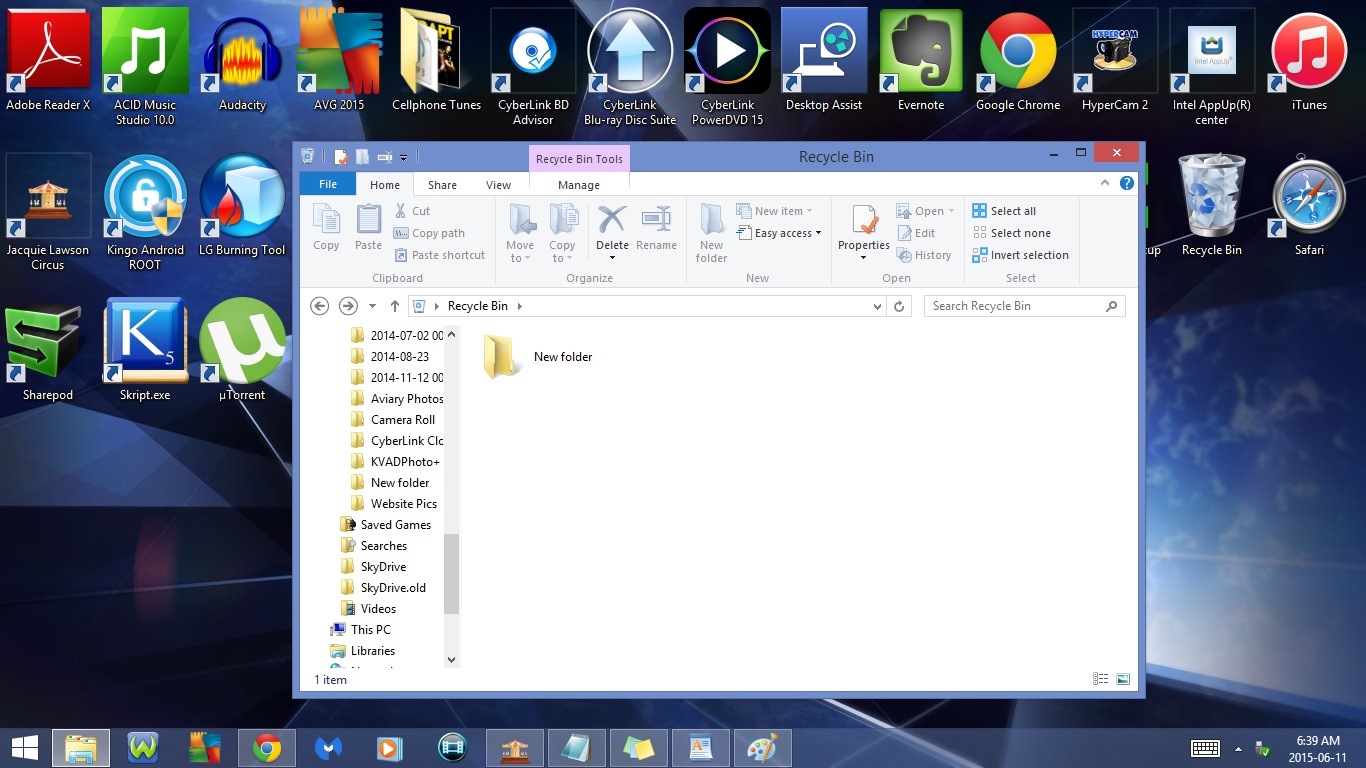Select Intel AppUp(R) center shortcut
The width and height of the screenshot is (1366, 768).
point(1212,67)
